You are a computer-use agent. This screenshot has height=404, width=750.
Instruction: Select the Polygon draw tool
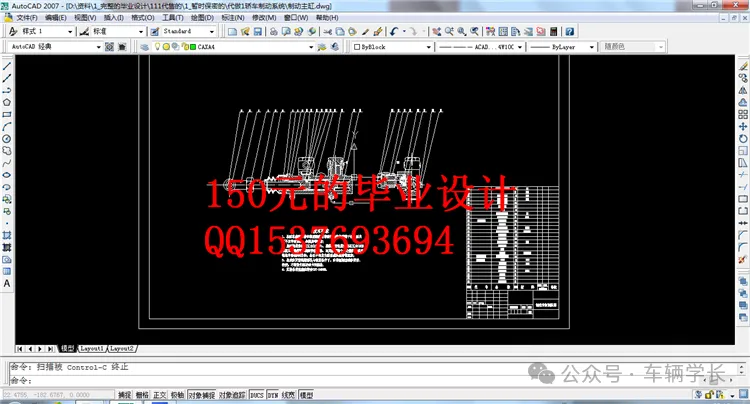tap(7, 102)
